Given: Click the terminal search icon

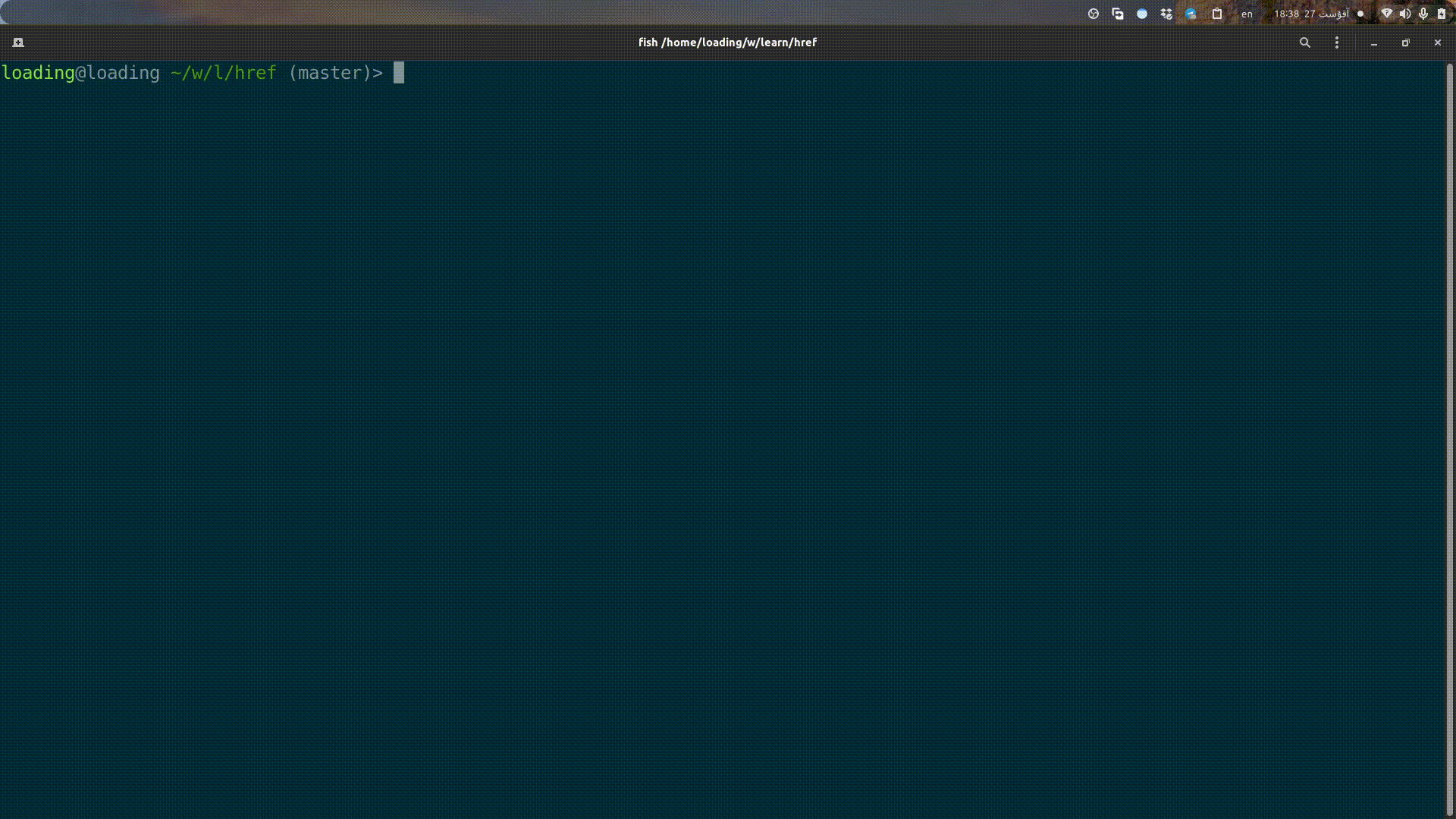Looking at the screenshot, I should pyautogui.click(x=1305, y=42).
